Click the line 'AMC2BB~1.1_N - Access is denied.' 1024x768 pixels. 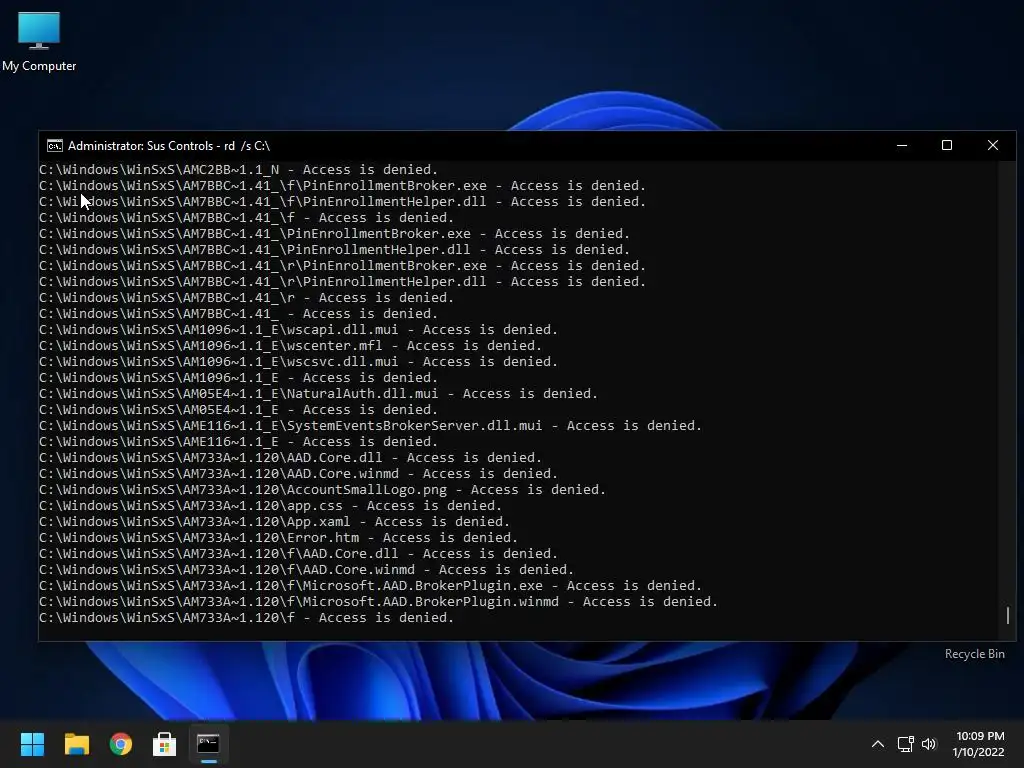[x=238, y=170]
